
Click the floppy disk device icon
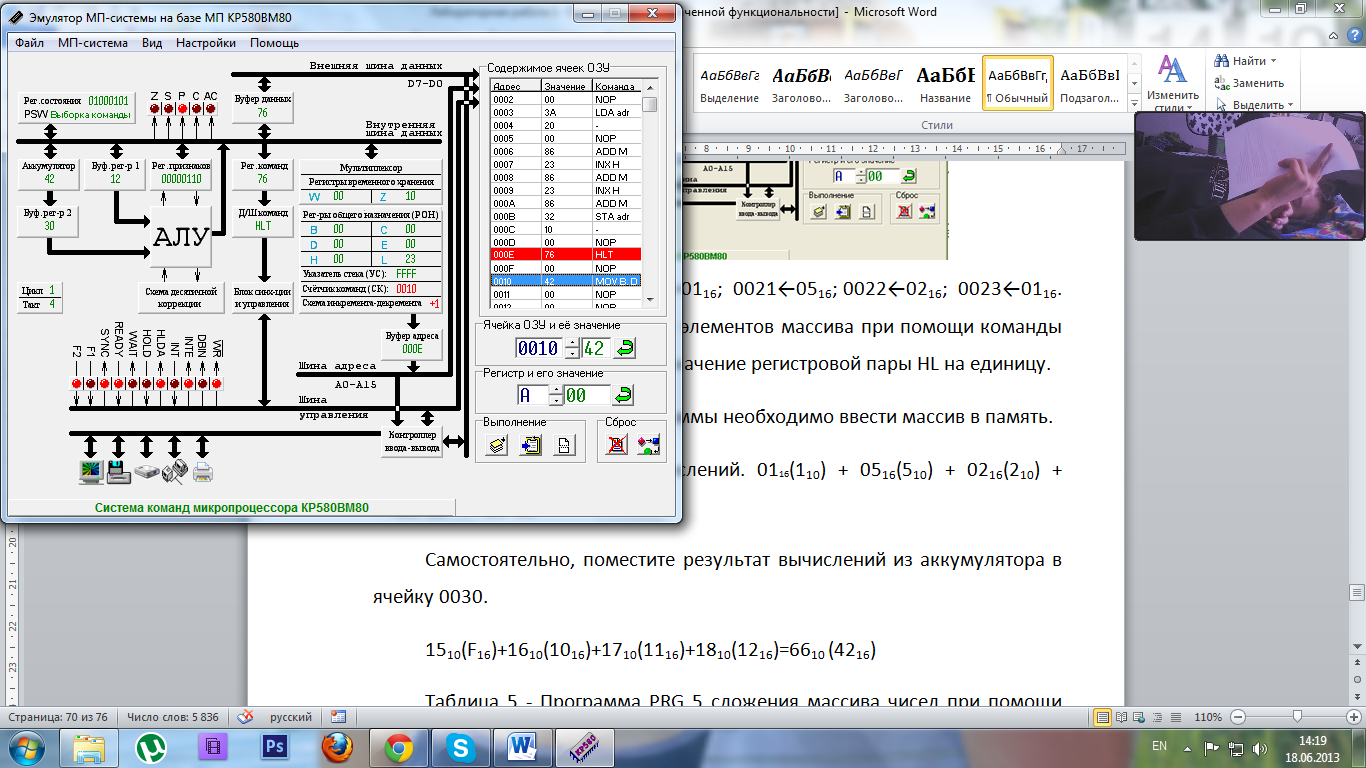(118, 473)
